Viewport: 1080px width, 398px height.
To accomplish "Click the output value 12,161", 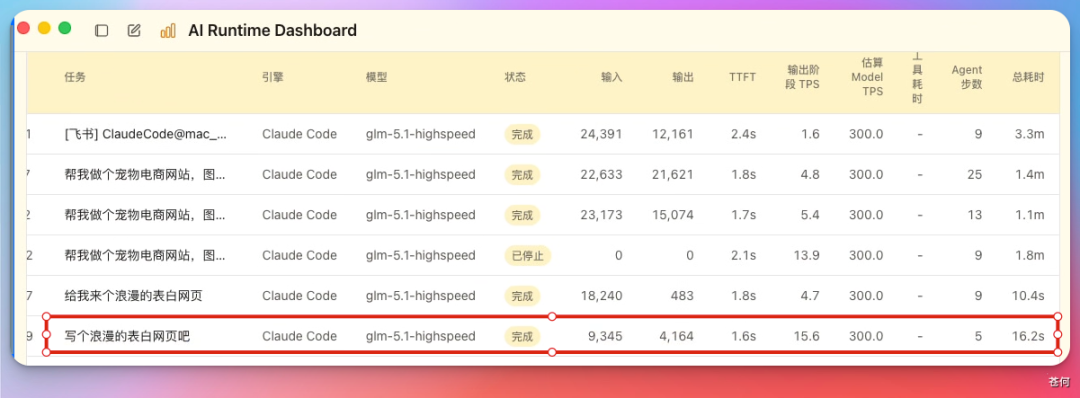I will [x=672, y=134].
